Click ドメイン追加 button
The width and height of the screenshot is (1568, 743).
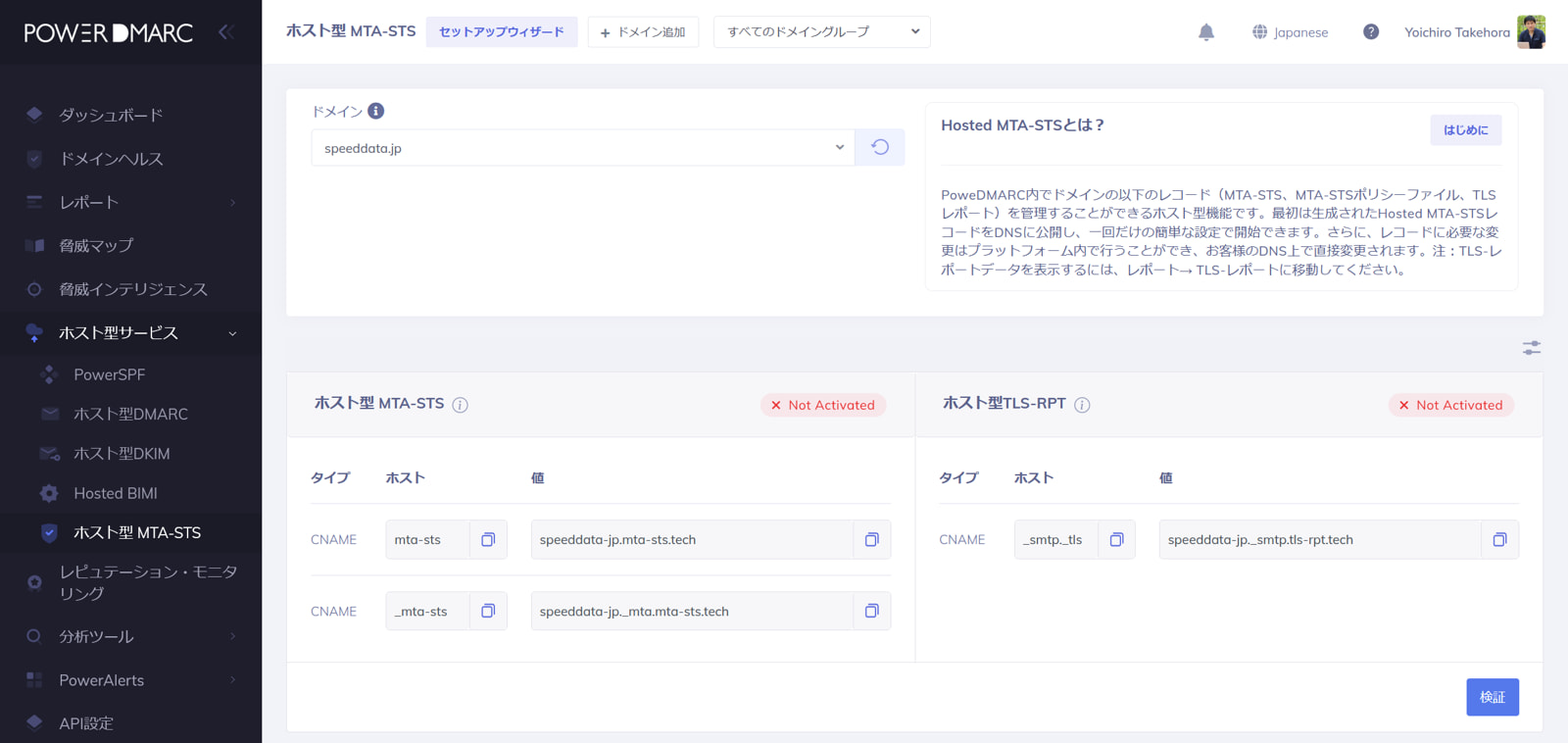[x=643, y=32]
